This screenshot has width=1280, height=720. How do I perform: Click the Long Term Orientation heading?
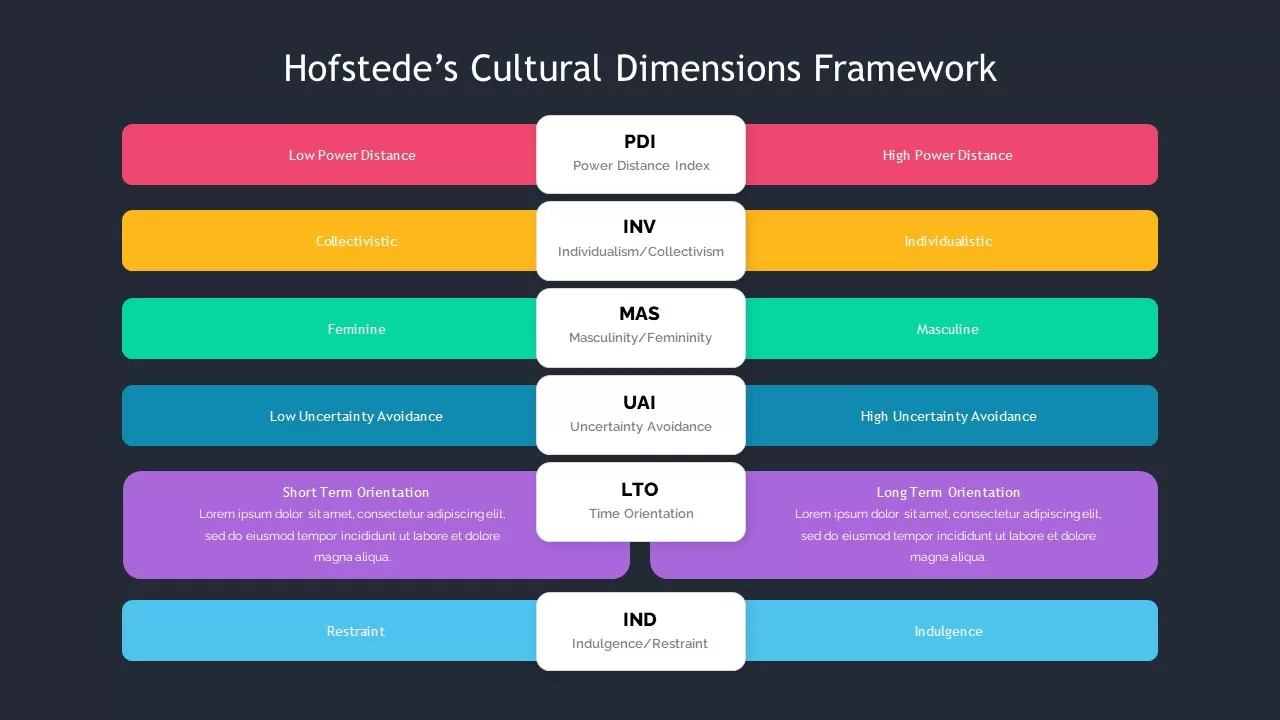(948, 492)
